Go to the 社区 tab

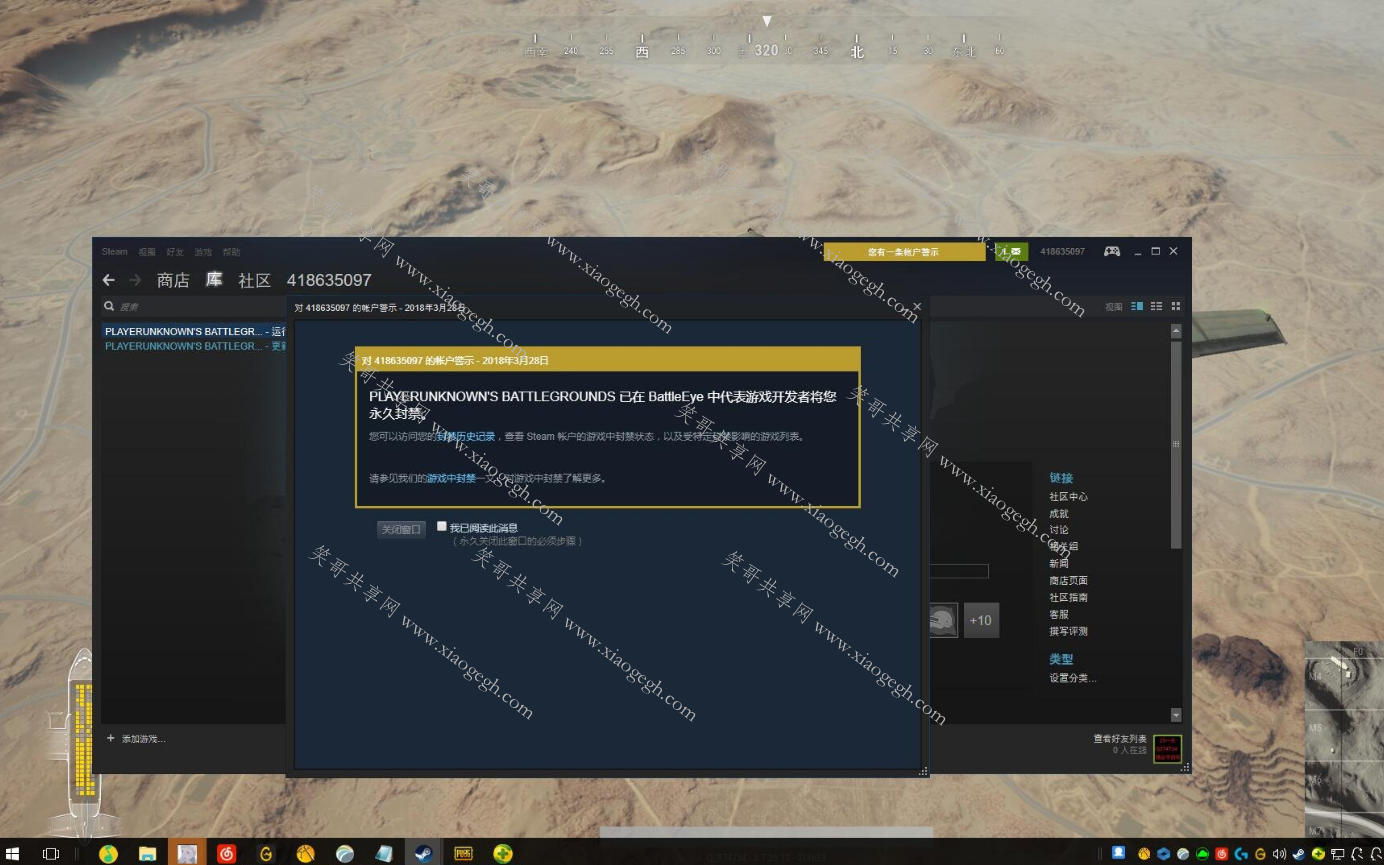[254, 280]
